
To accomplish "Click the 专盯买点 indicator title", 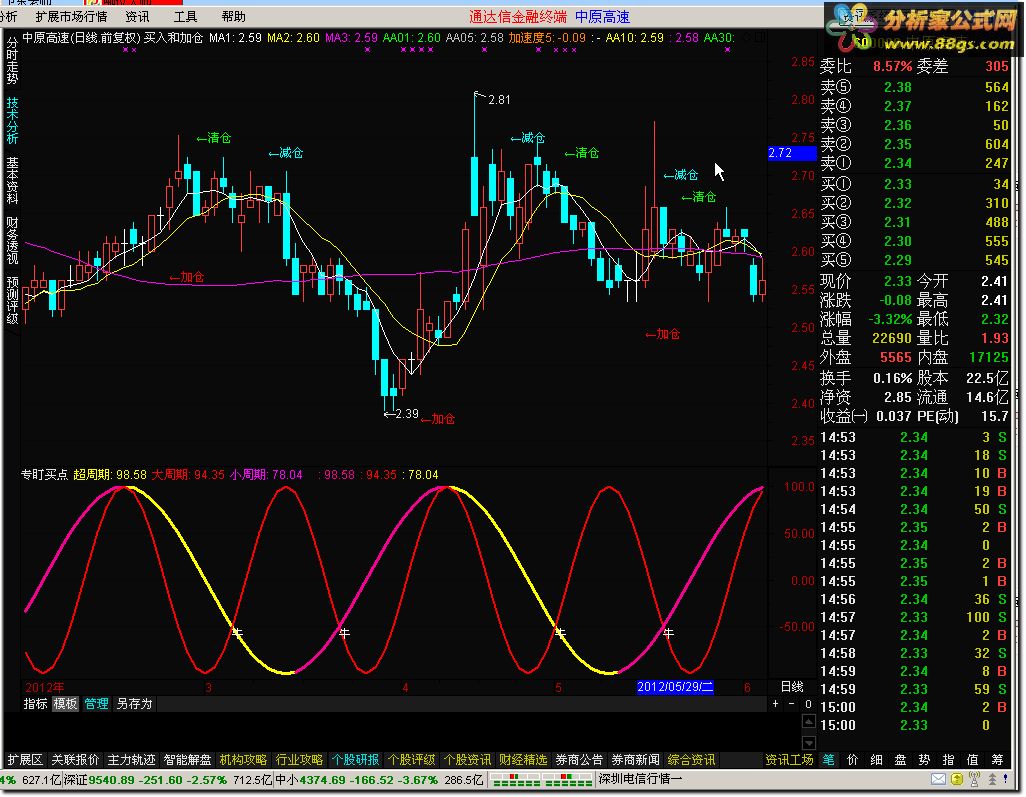I will (44, 475).
